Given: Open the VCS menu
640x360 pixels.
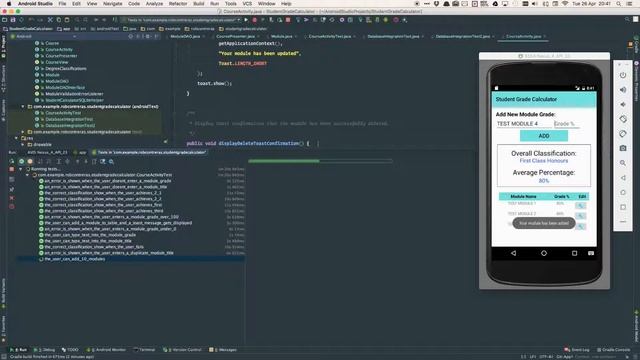Looking at the screenshot, I should click(247, 3).
